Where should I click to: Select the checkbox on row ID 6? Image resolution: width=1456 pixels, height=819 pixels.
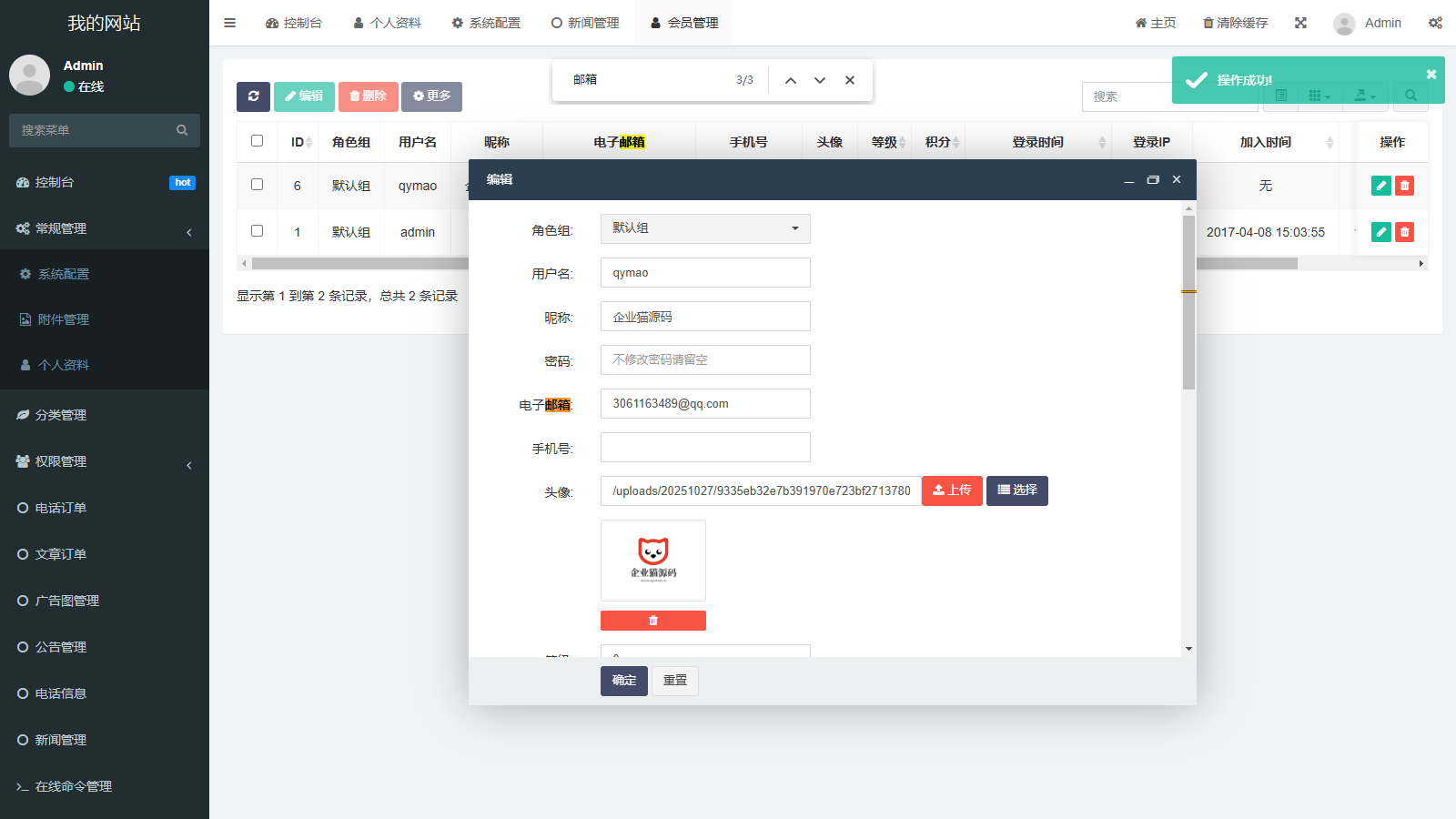[257, 184]
